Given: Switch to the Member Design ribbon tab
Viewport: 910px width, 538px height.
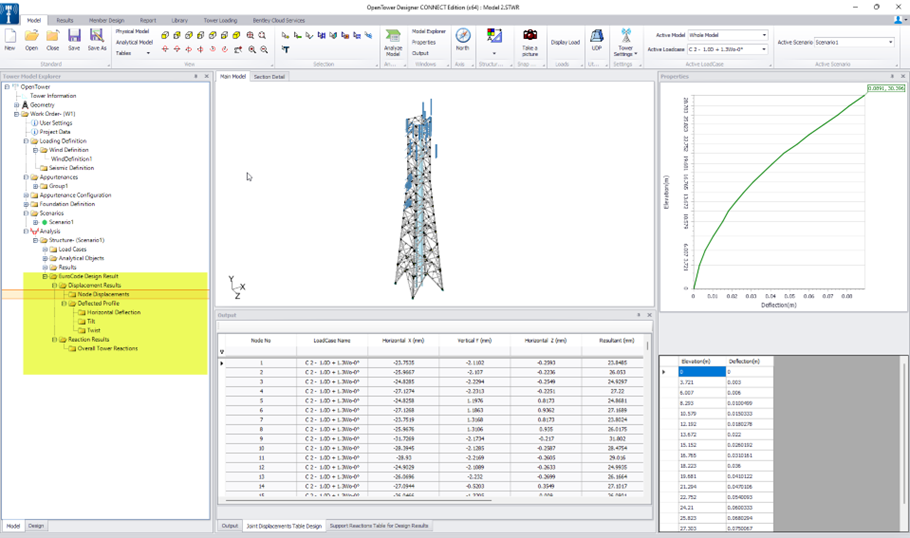Looking at the screenshot, I should (106, 20).
